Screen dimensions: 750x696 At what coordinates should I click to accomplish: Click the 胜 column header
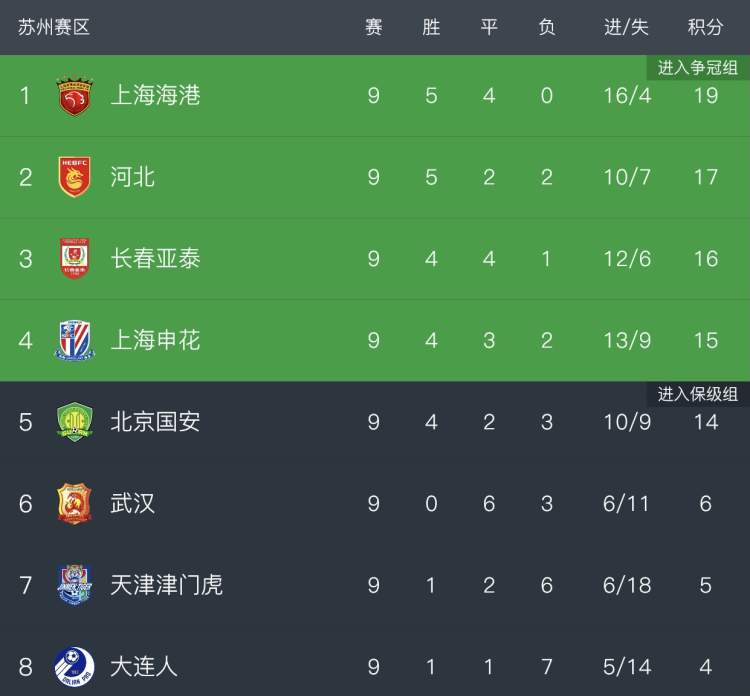431,27
